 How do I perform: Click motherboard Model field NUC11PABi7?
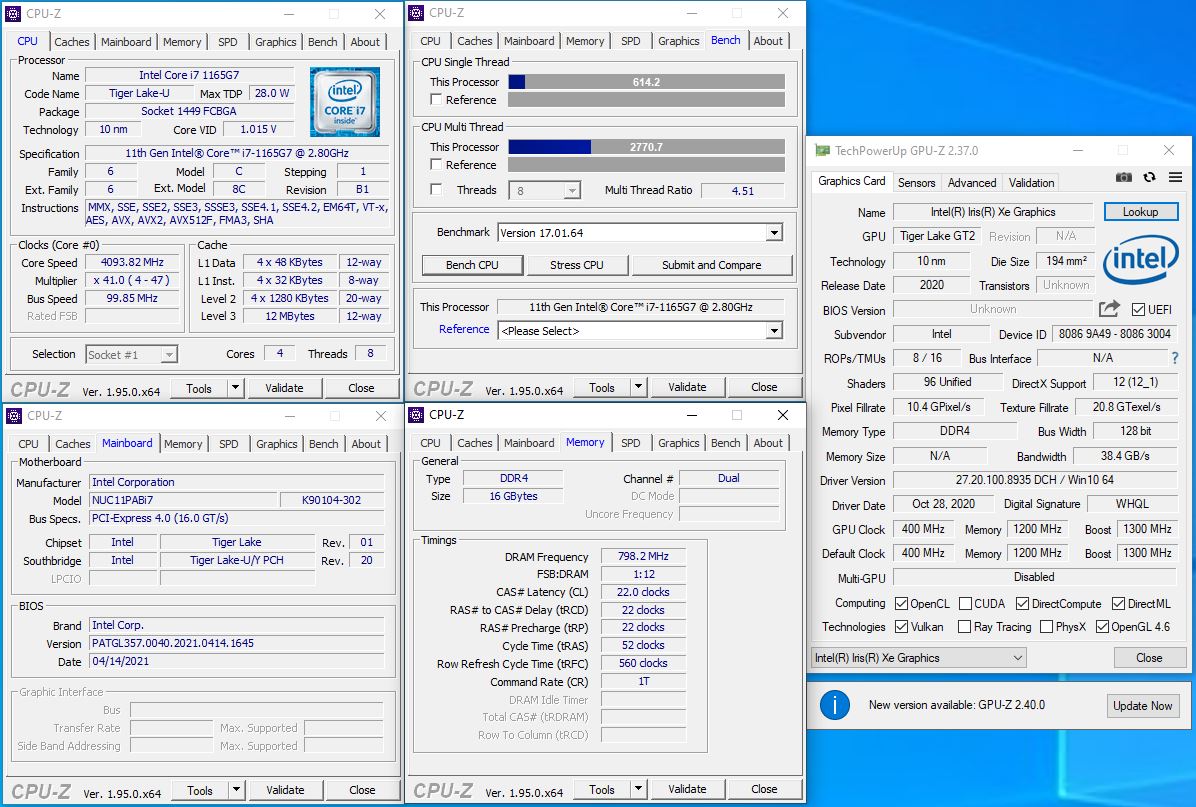pyautogui.click(x=182, y=500)
